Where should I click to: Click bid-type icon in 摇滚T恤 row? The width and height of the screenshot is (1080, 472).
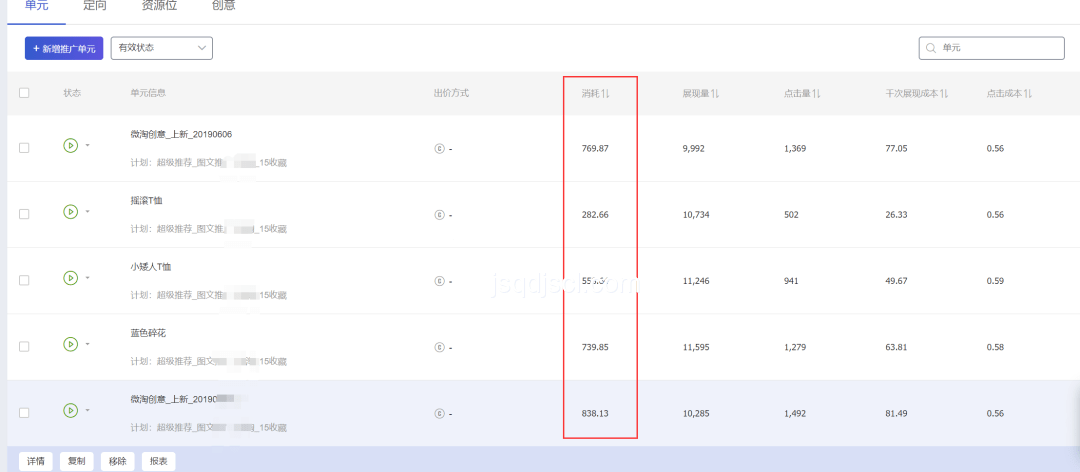tap(439, 215)
